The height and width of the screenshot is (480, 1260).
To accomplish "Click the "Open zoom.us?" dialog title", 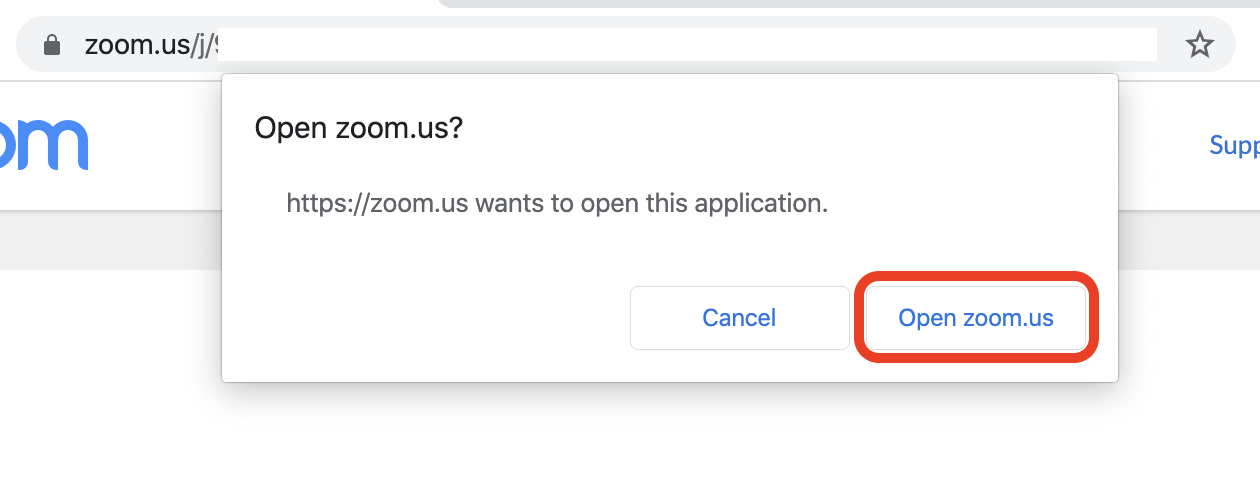I will (359, 129).
